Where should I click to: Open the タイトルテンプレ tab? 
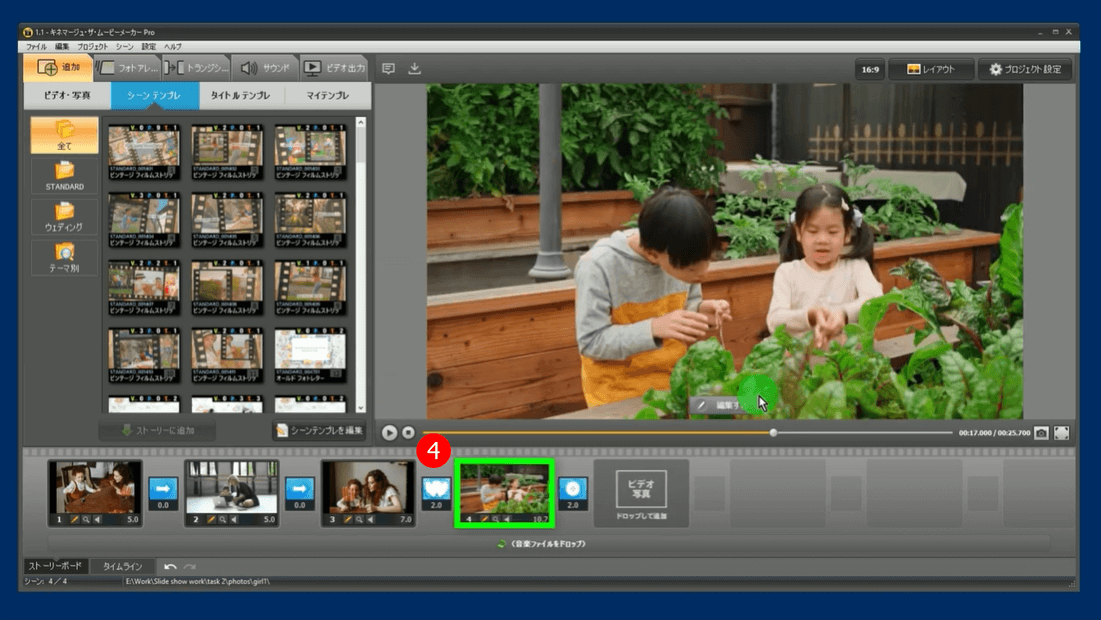(x=241, y=96)
